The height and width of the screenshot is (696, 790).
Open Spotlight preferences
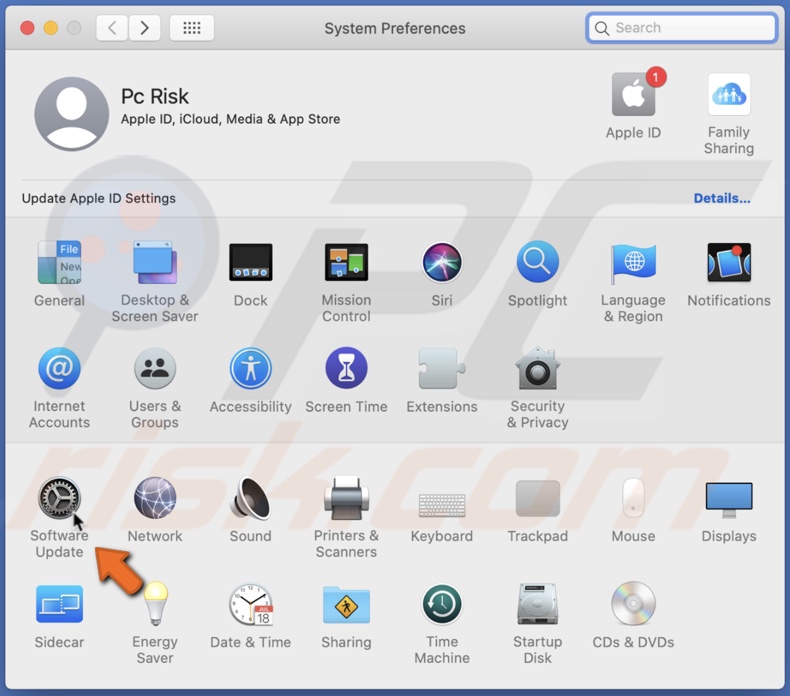pos(538,262)
